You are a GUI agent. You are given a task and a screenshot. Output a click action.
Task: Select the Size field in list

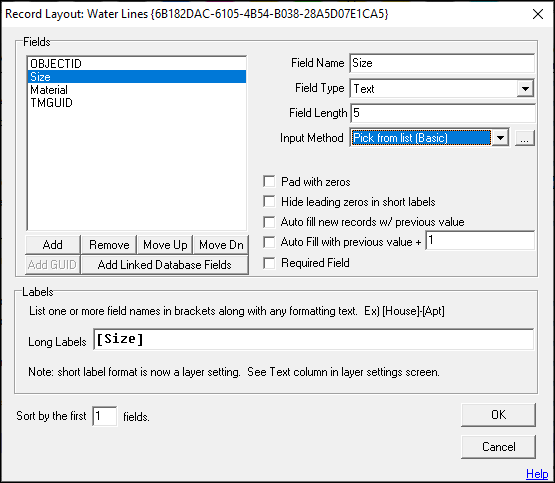click(137, 77)
